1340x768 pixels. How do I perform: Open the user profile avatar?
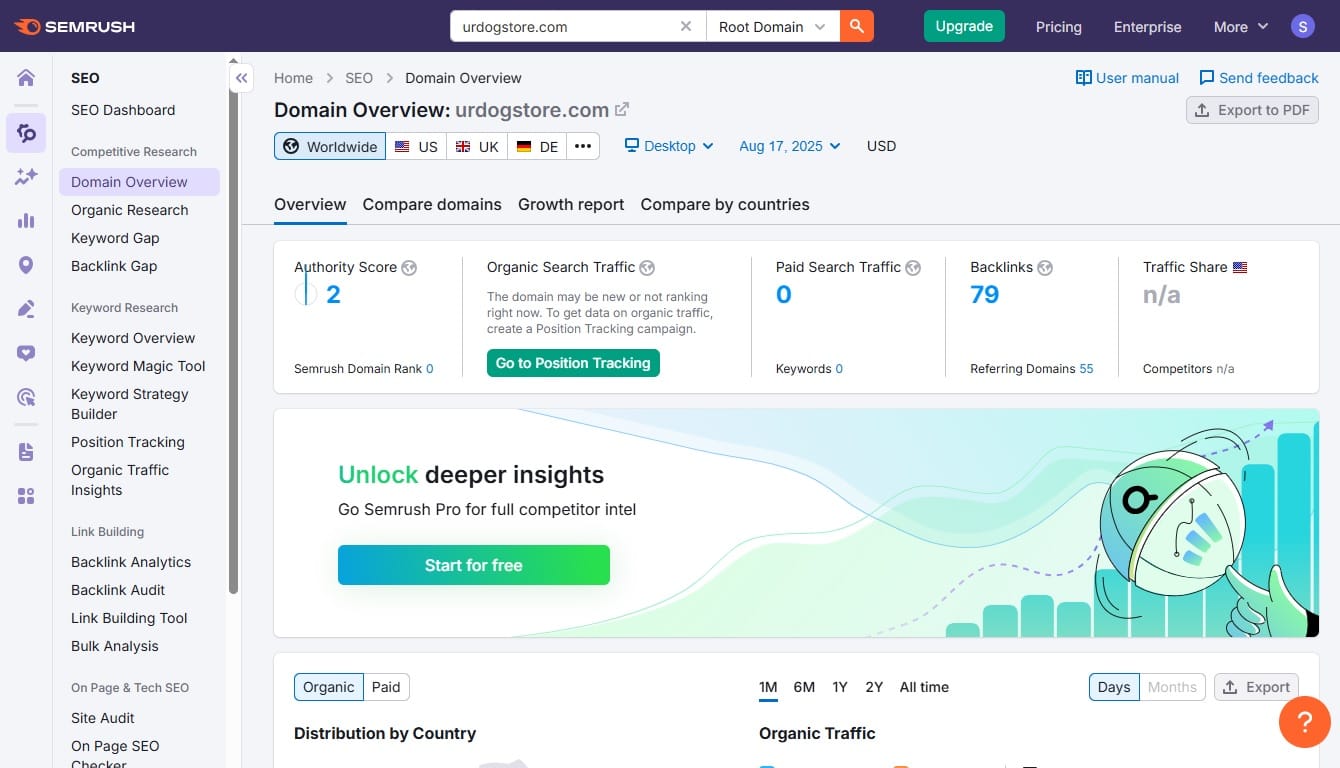(x=1302, y=27)
